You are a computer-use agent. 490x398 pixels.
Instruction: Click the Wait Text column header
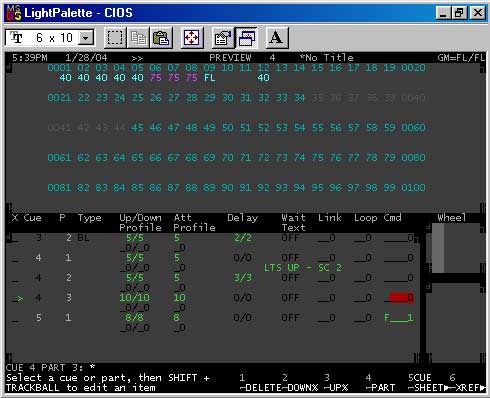(293, 223)
